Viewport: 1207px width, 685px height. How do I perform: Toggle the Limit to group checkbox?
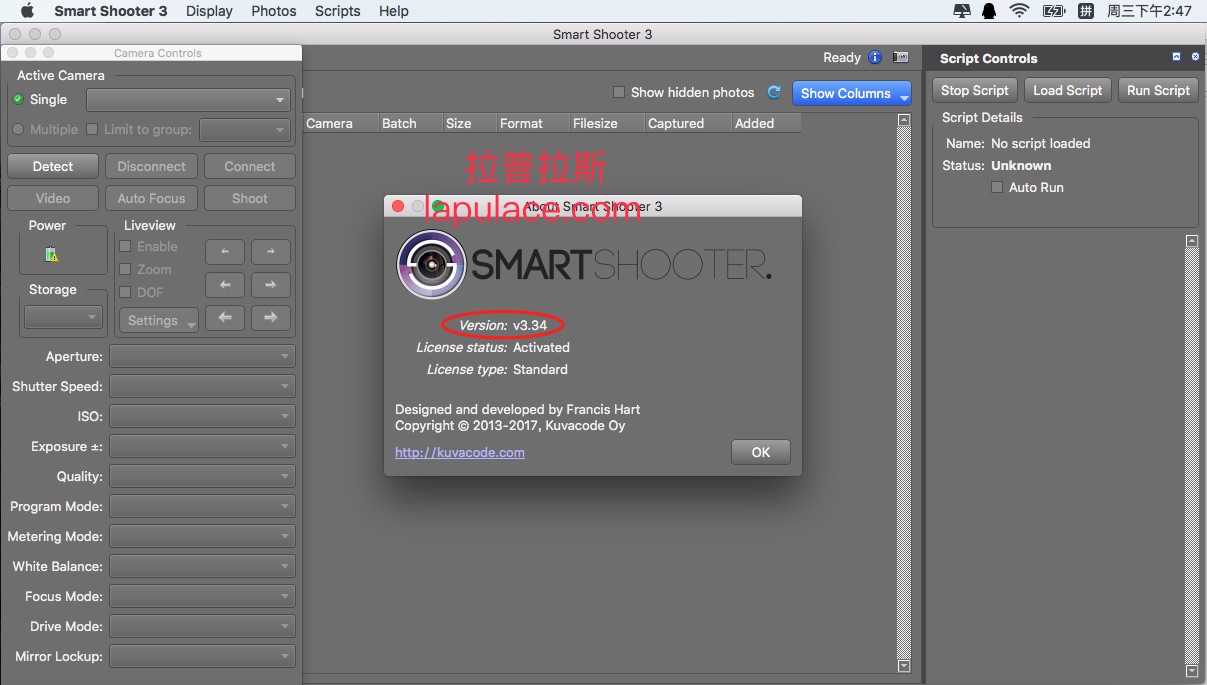click(x=92, y=129)
